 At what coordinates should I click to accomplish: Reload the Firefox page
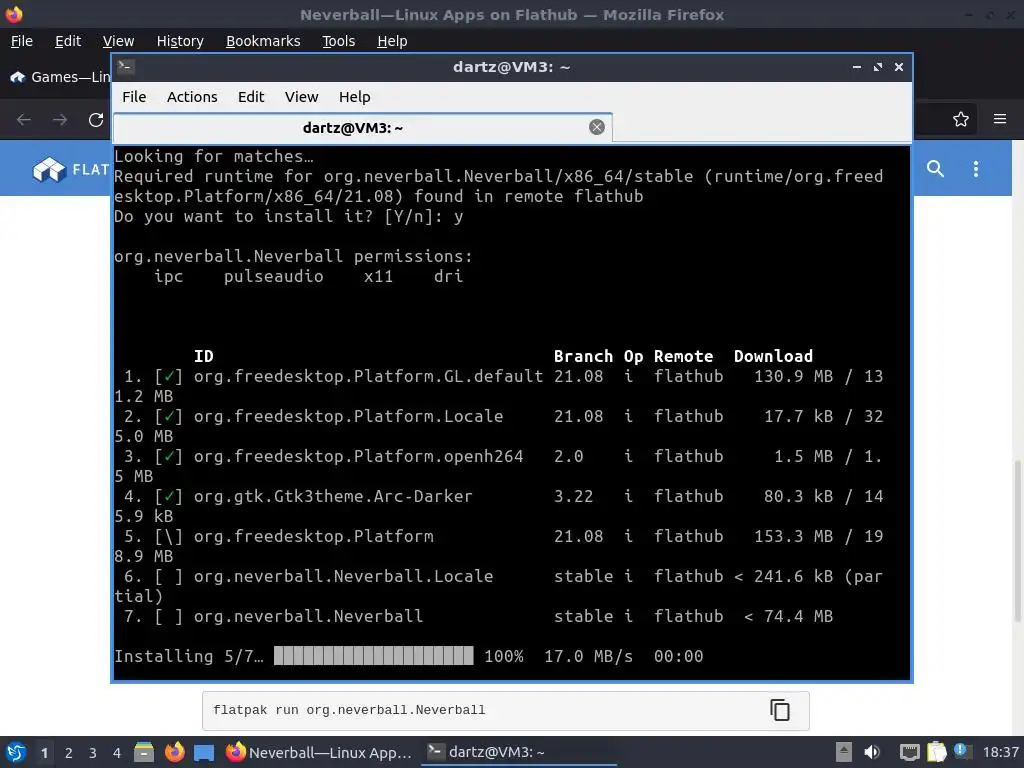click(x=96, y=120)
